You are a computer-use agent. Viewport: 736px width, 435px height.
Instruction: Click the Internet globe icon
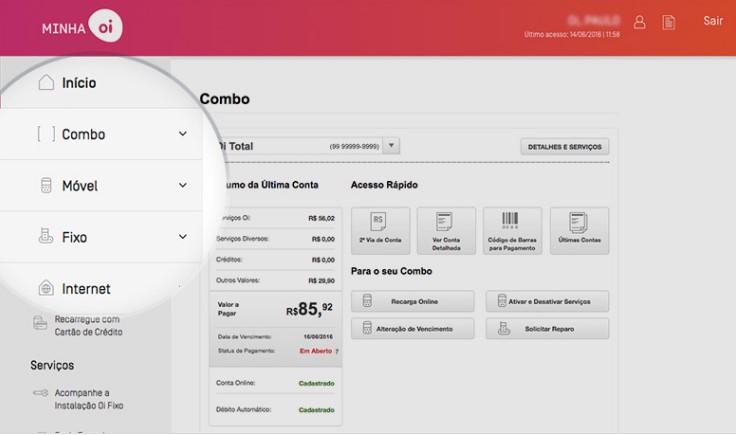46,288
